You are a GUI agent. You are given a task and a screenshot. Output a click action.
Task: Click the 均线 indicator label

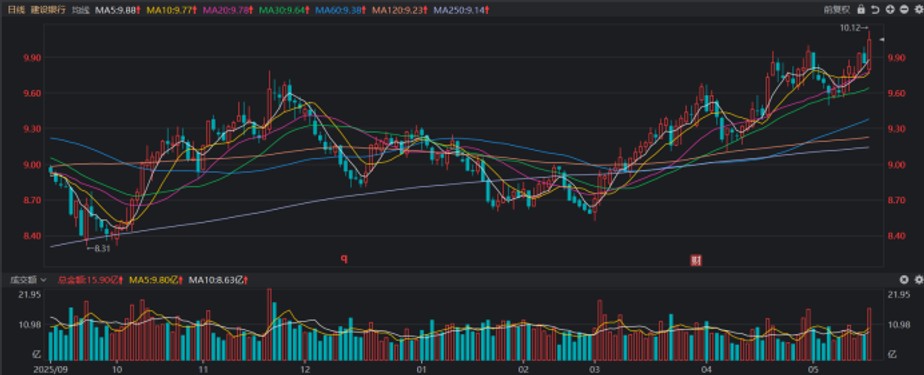[80, 10]
